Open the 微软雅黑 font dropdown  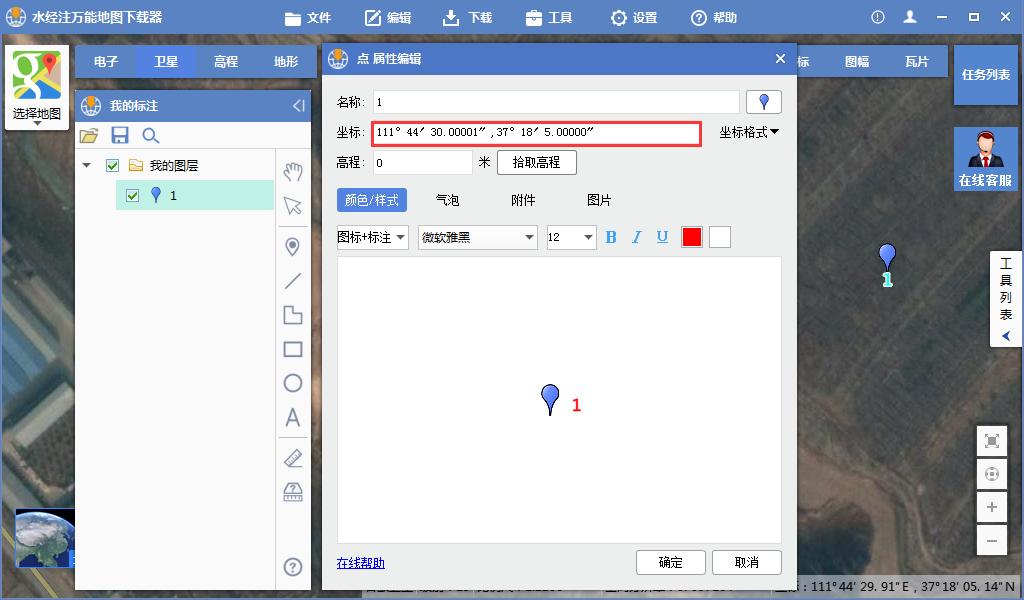coord(477,237)
